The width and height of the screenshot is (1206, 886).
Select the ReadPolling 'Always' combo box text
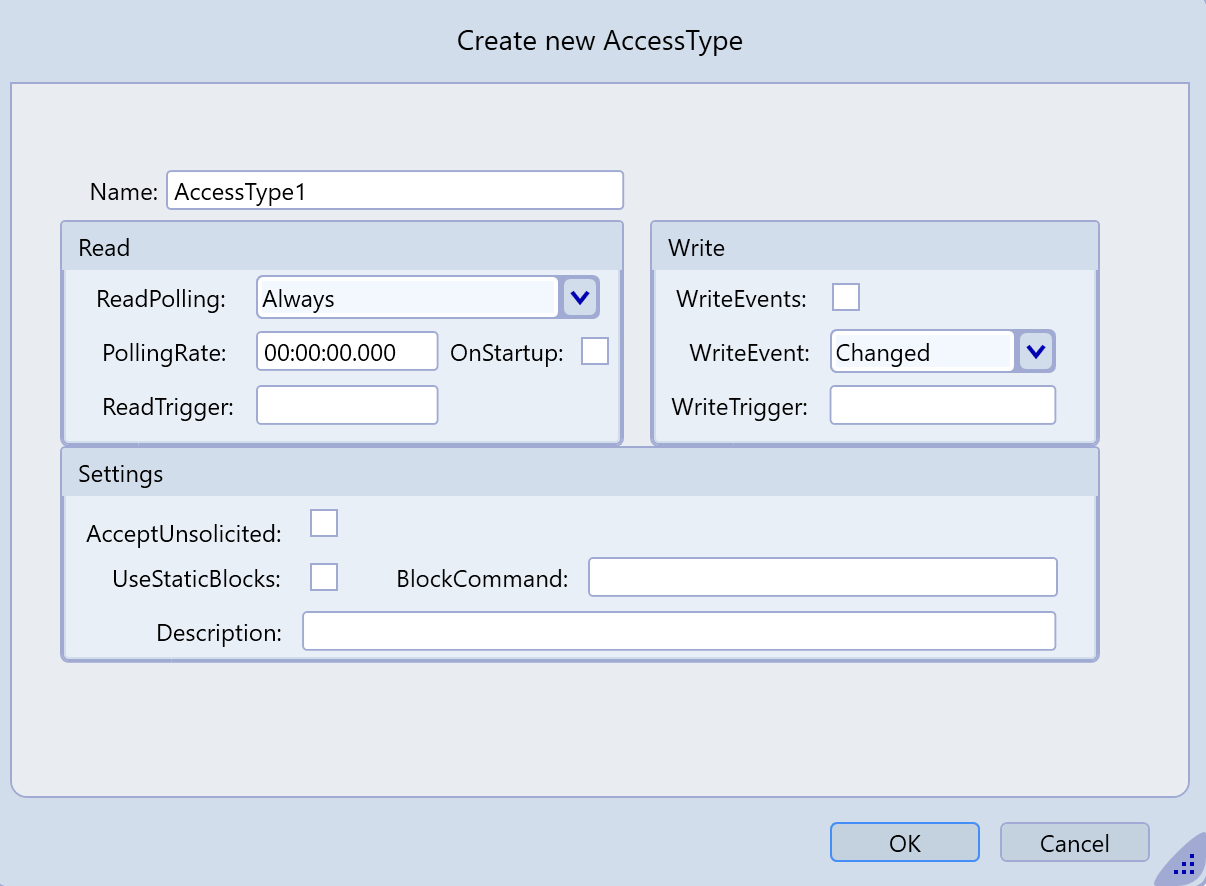pyautogui.click(x=406, y=298)
